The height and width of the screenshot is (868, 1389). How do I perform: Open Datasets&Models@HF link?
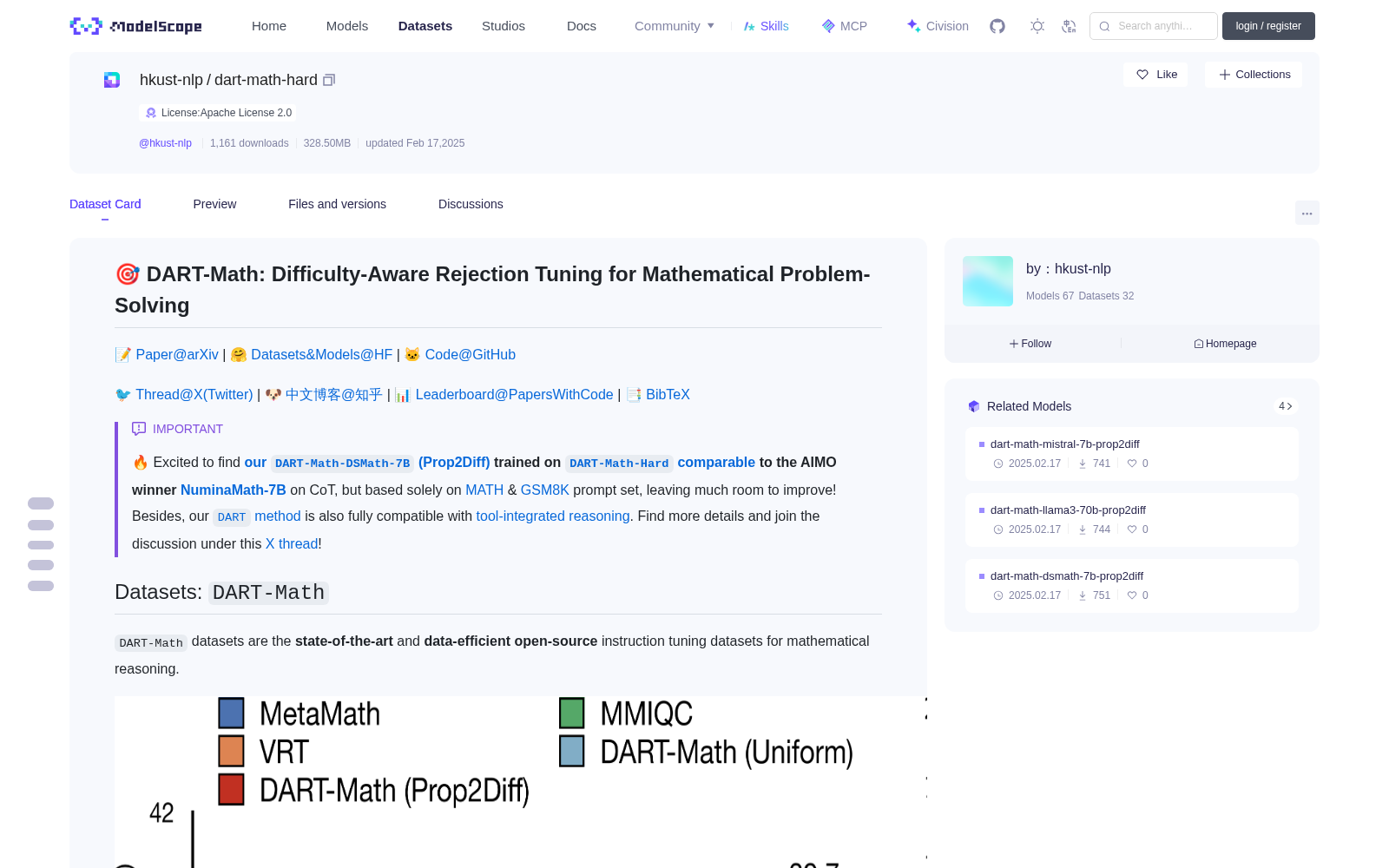(322, 354)
